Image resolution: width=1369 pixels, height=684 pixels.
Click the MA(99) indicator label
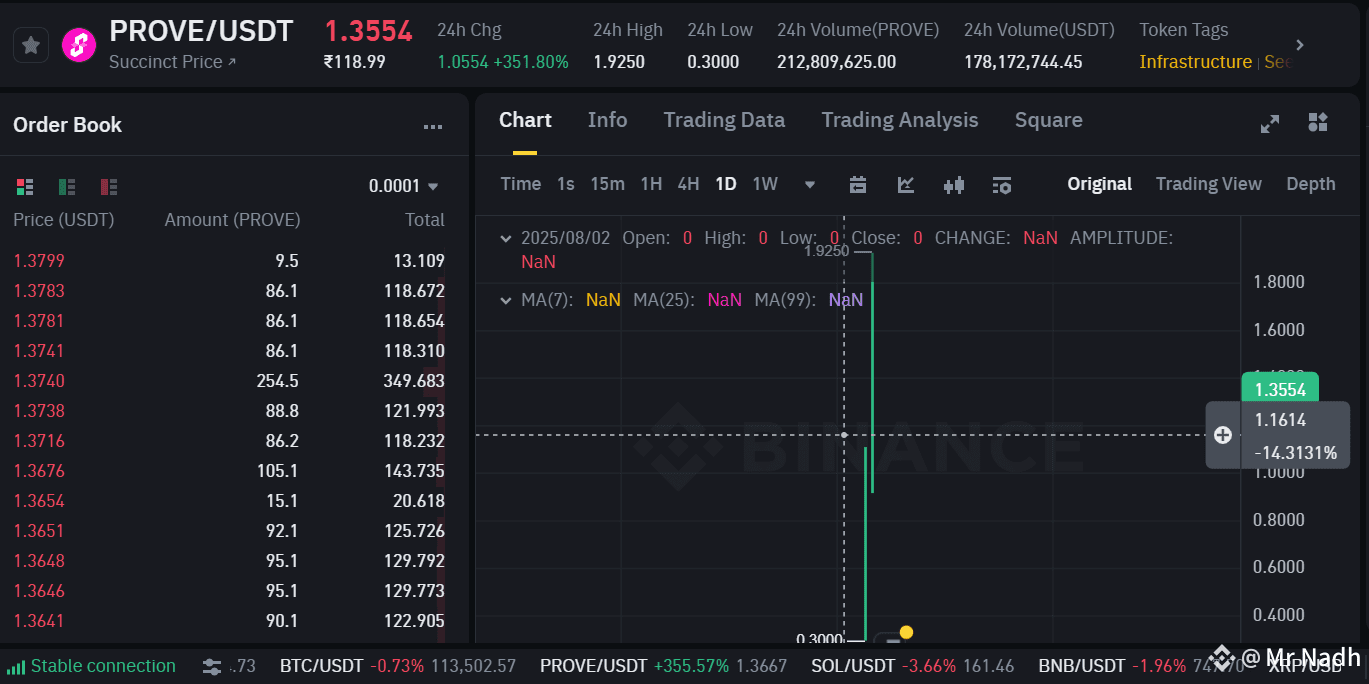tap(785, 299)
